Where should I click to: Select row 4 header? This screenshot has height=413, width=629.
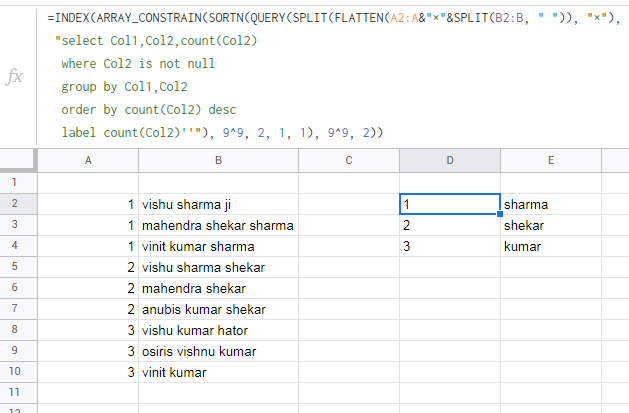pos(18,245)
